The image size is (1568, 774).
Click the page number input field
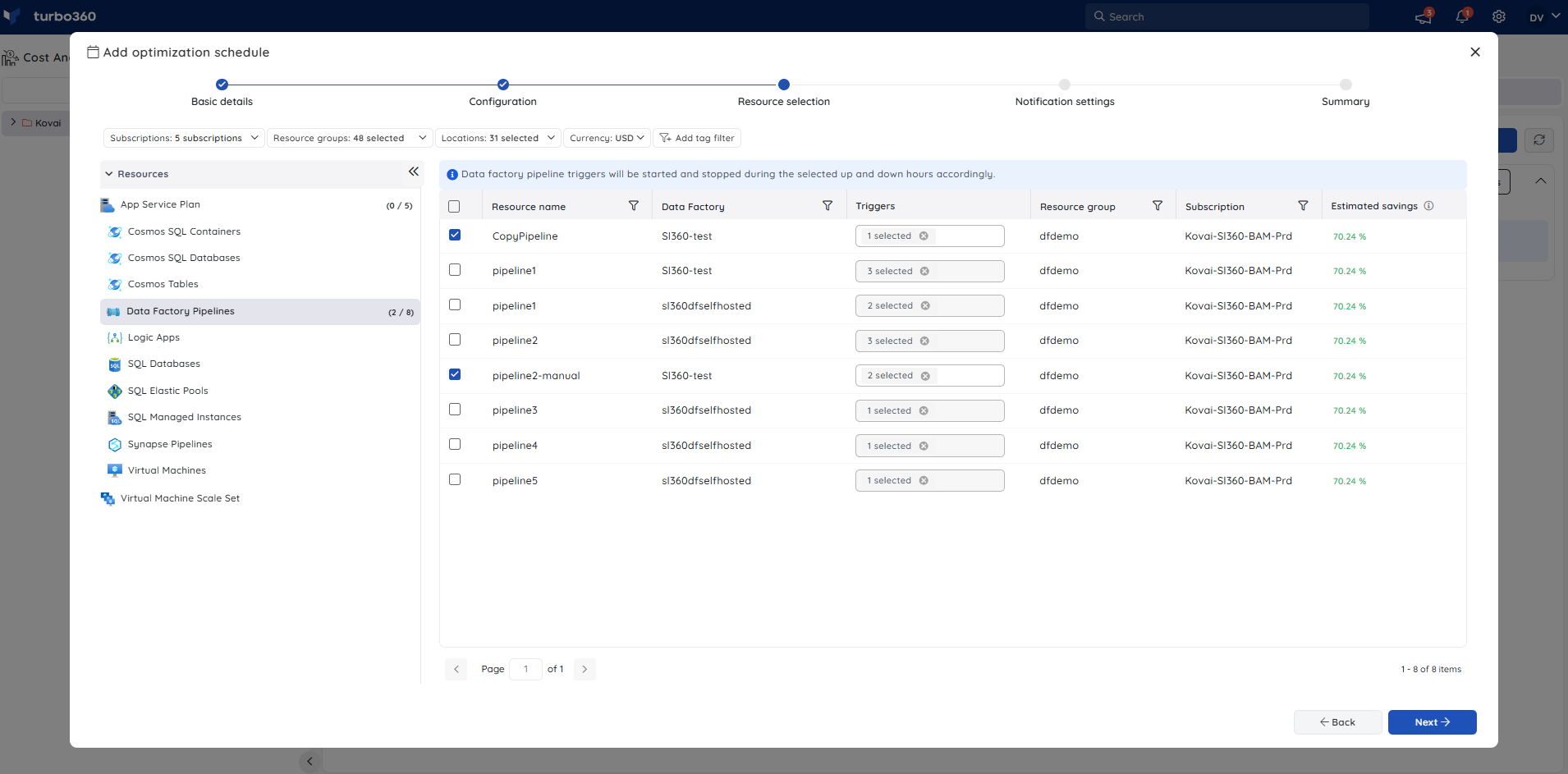pos(525,669)
